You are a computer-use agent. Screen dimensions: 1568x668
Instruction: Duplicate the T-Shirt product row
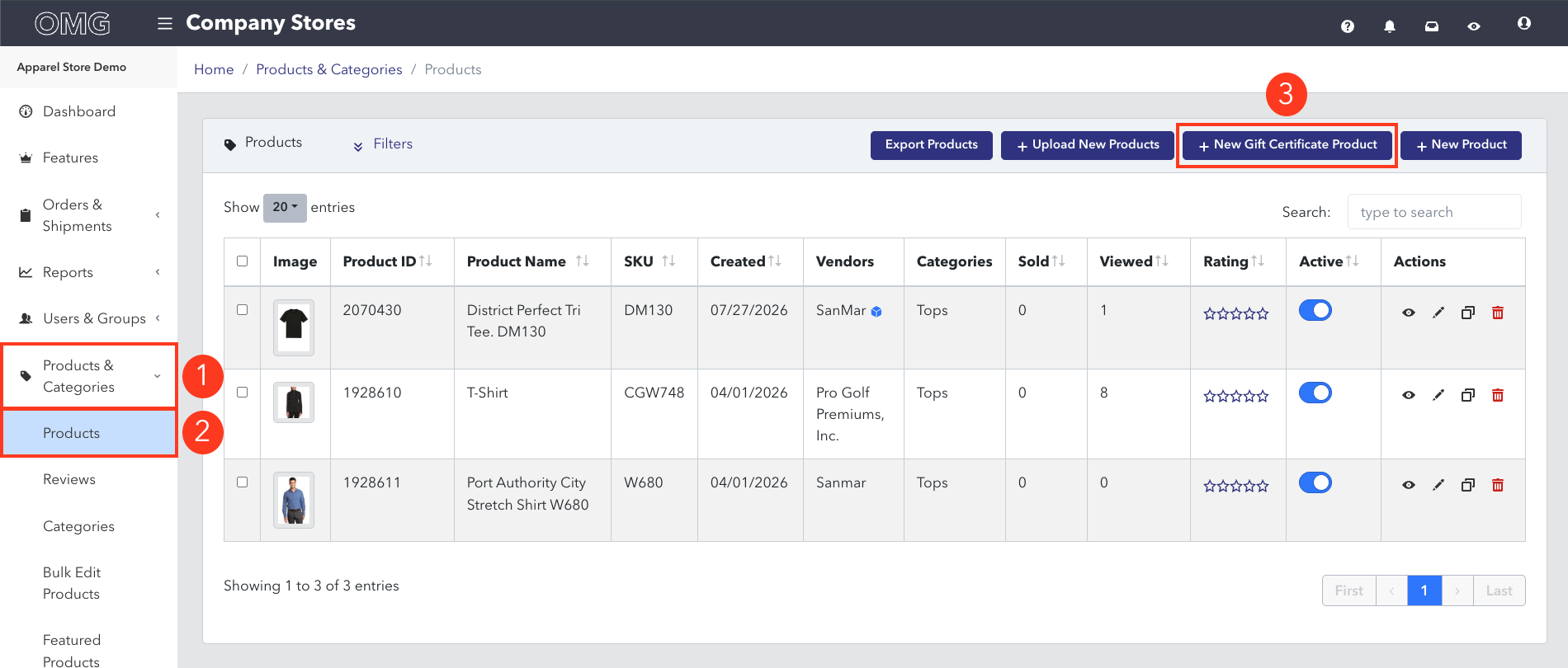(x=1468, y=395)
